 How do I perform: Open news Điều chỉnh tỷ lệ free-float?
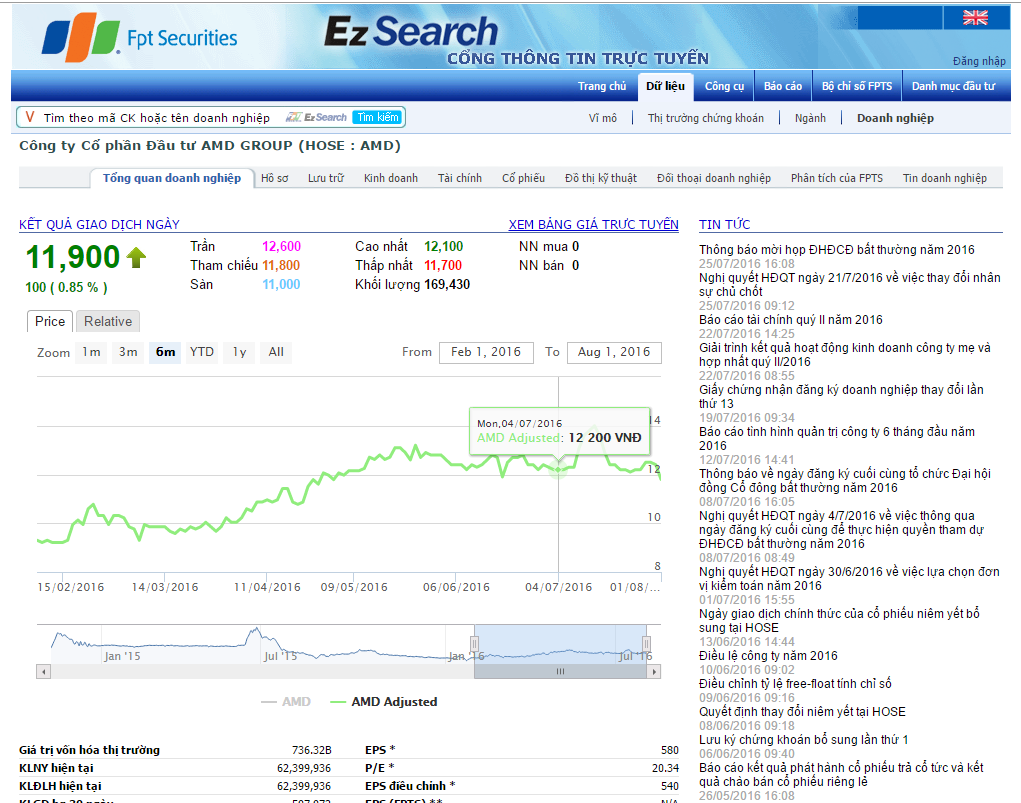pyautogui.click(x=795, y=684)
